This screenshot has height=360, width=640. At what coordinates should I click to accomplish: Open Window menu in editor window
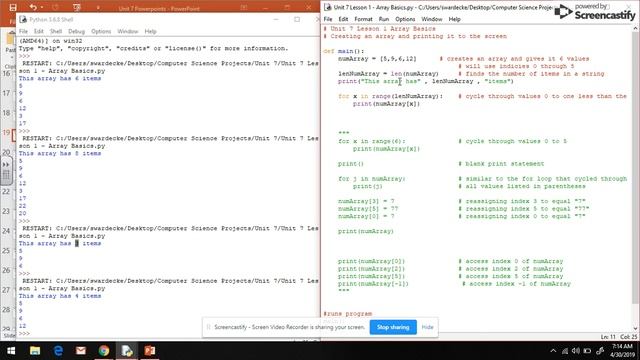432,19
